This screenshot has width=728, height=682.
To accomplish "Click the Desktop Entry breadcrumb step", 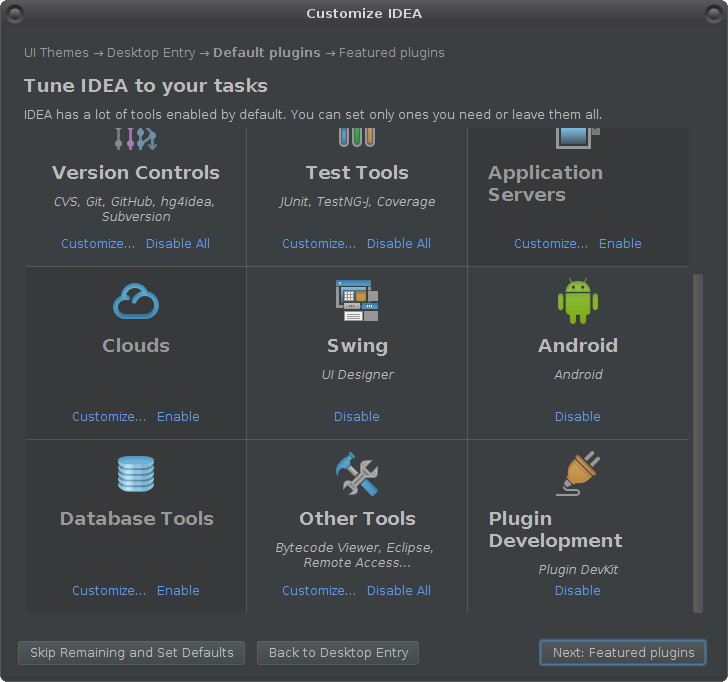I will pos(151,53).
